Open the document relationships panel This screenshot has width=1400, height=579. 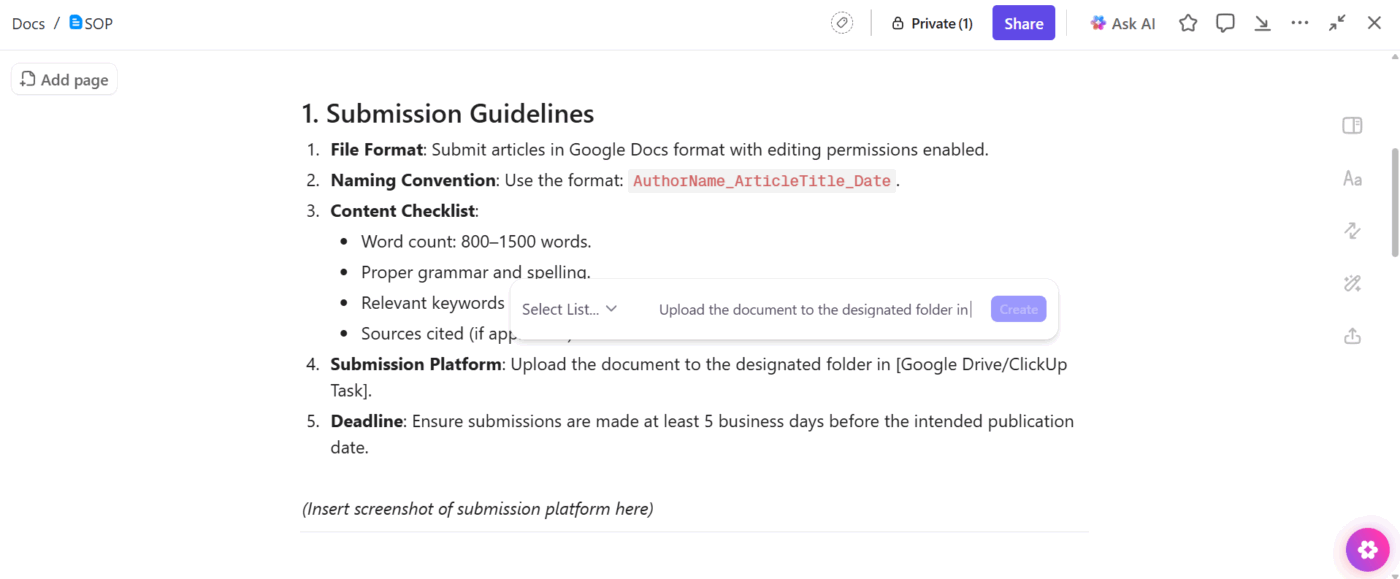tap(1352, 230)
